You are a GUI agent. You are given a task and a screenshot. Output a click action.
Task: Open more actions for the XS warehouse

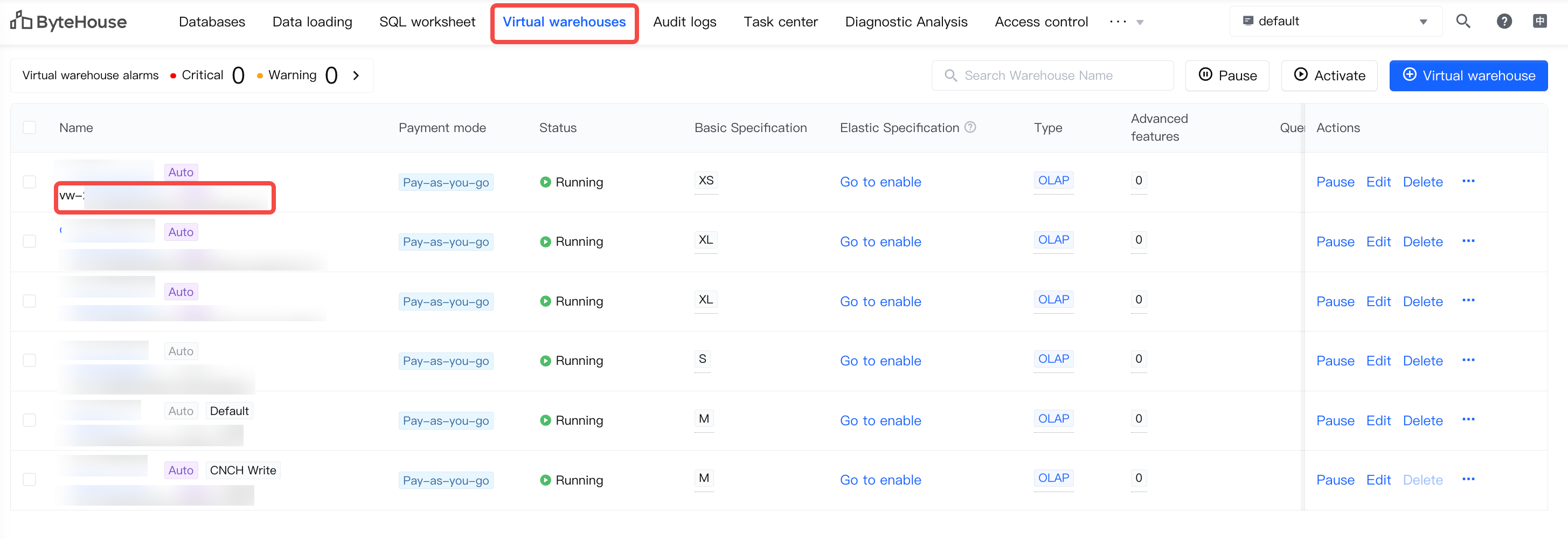[1468, 182]
